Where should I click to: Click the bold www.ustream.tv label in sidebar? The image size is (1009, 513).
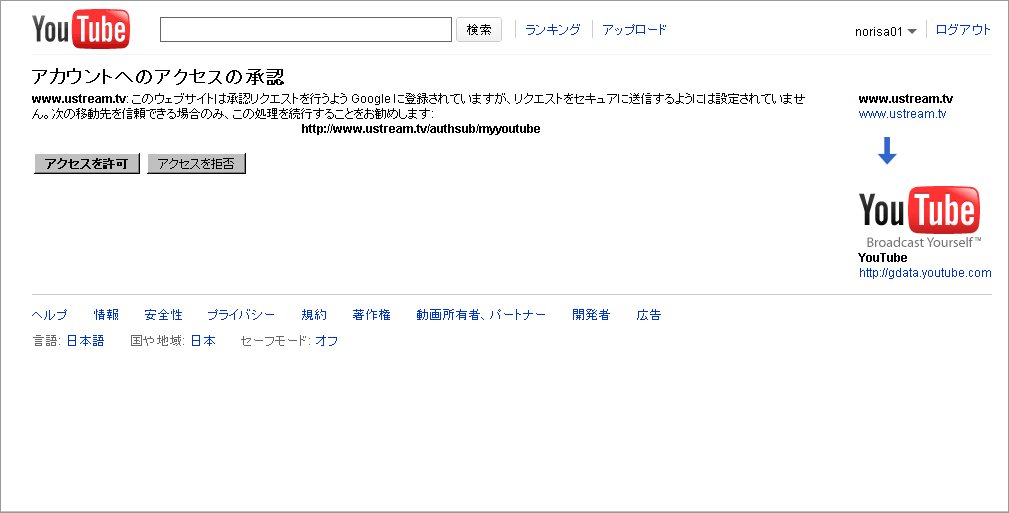pyautogui.click(x=905, y=98)
